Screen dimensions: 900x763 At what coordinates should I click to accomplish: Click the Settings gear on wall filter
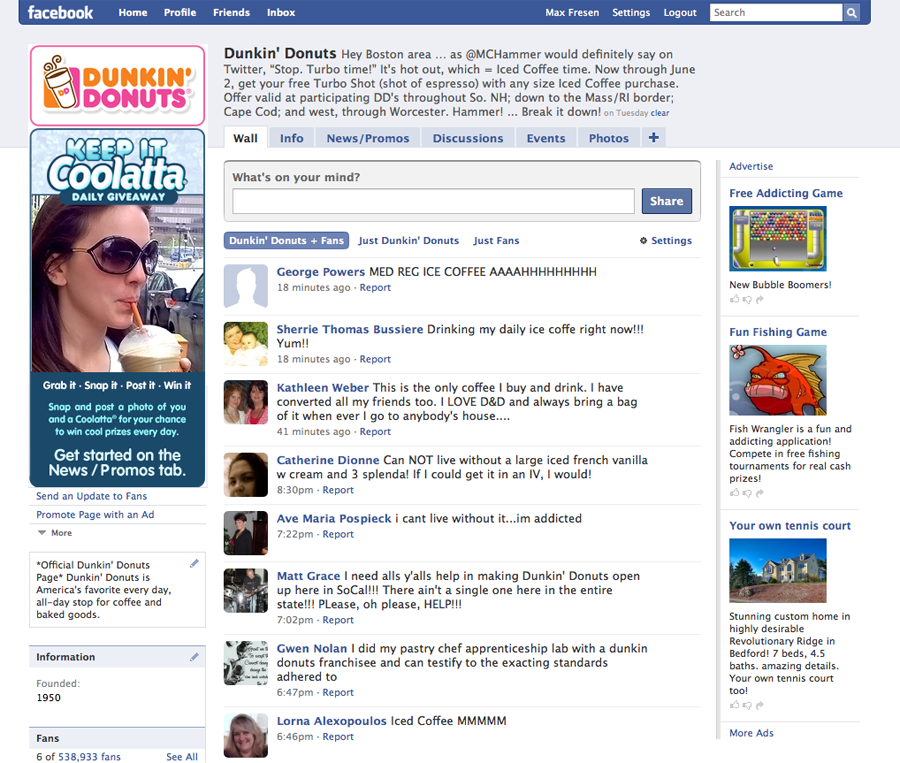643,241
